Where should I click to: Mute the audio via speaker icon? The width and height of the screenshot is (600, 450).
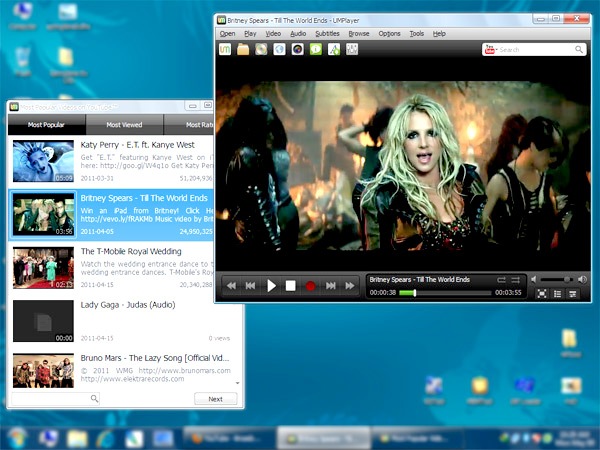click(535, 279)
